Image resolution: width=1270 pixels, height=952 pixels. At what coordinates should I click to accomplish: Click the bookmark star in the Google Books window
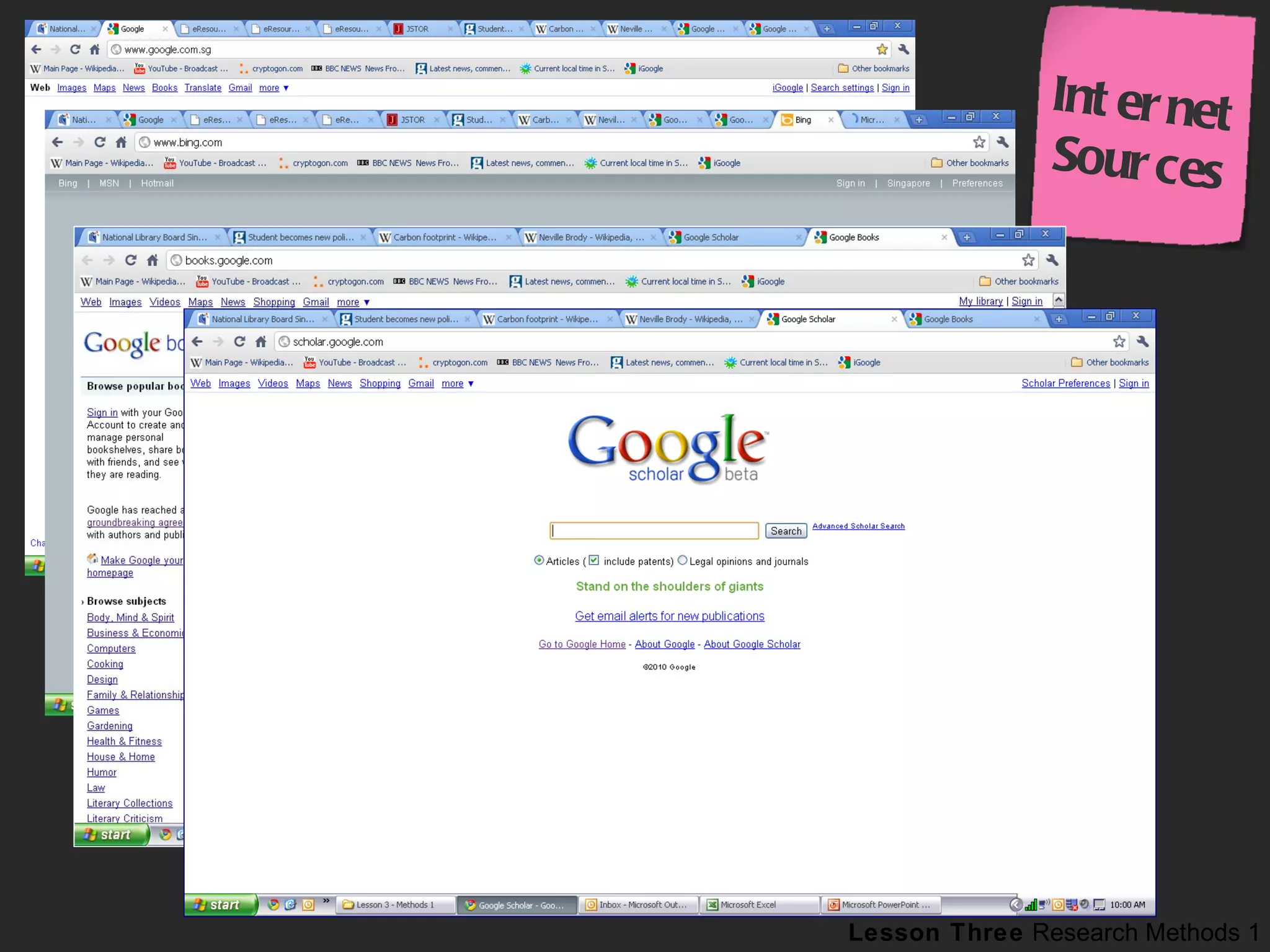[1029, 260]
